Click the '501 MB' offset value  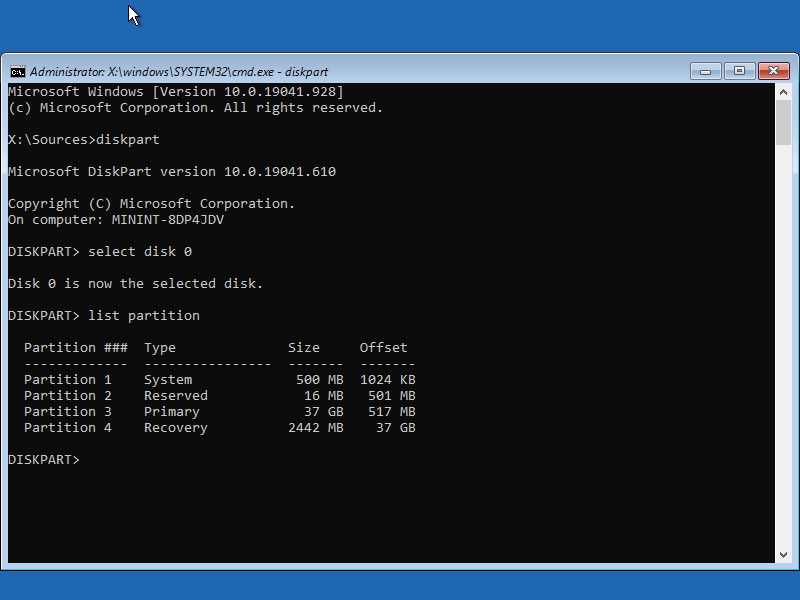pos(391,395)
